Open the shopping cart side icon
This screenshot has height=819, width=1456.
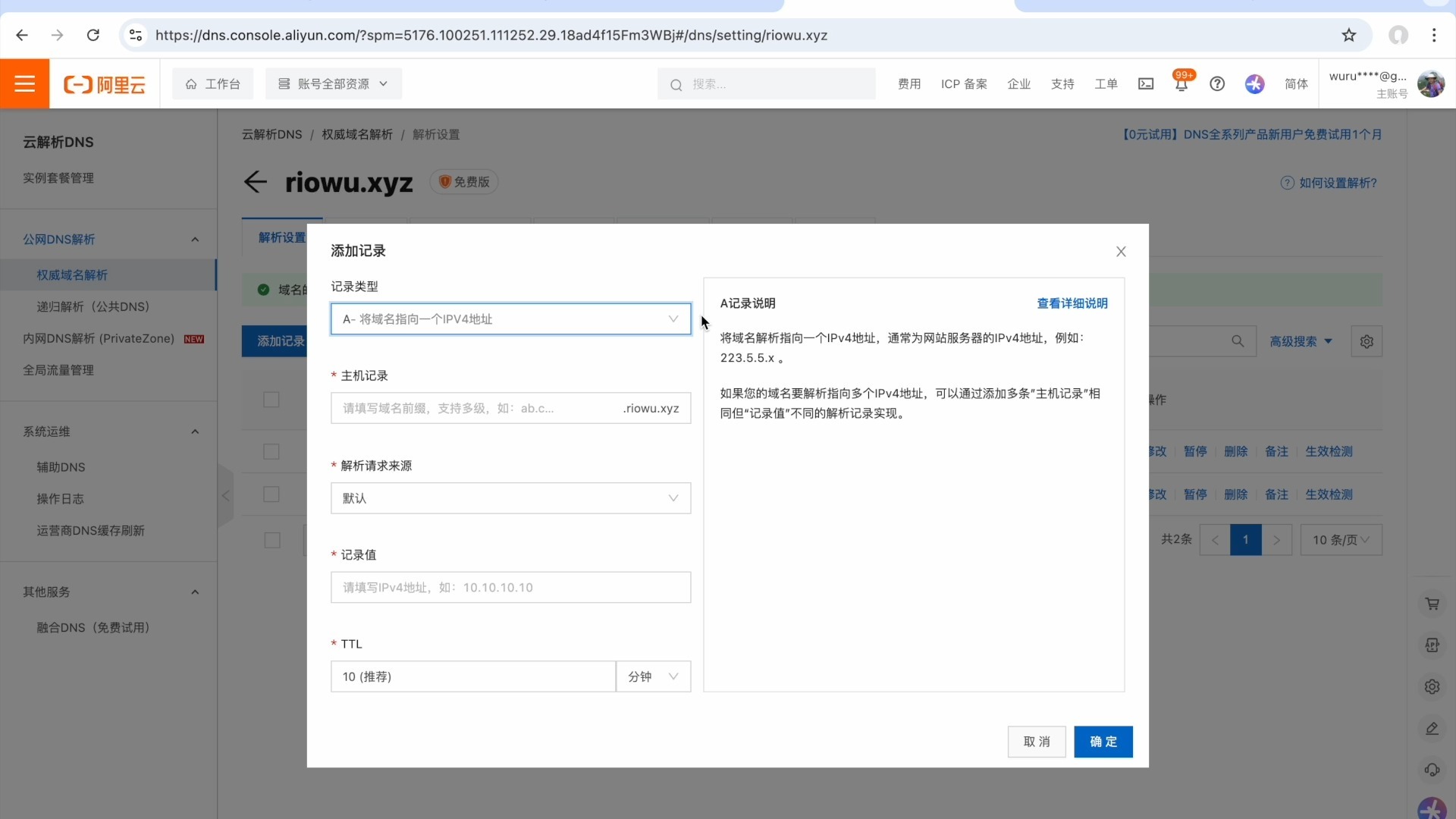tap(1432, 604)
